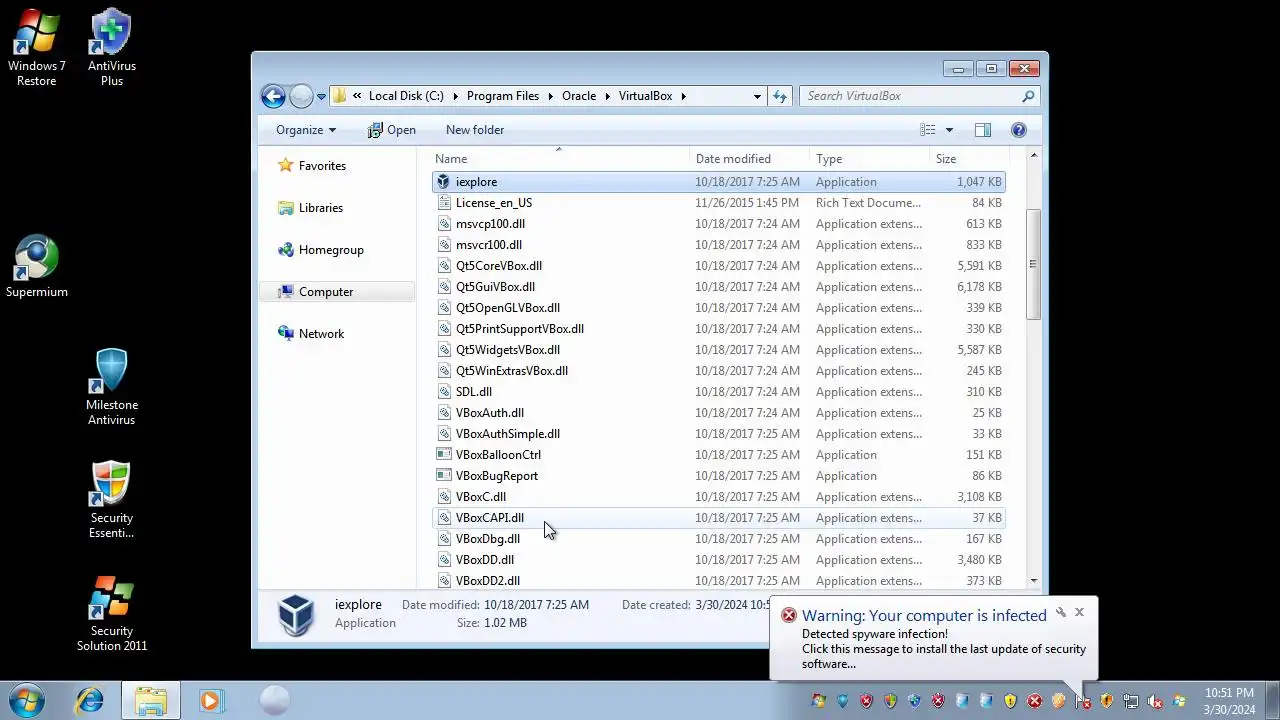The width and height of the screenshot is (1280, 720).
Task: Open the Security Solution 2011 desktop icon
Action: coord(111,614)
